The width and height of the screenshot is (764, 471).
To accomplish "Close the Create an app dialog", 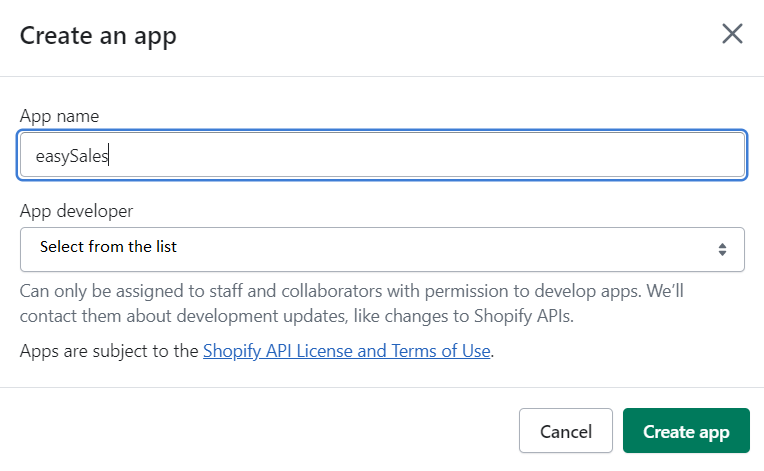I will tap(732, 34).
